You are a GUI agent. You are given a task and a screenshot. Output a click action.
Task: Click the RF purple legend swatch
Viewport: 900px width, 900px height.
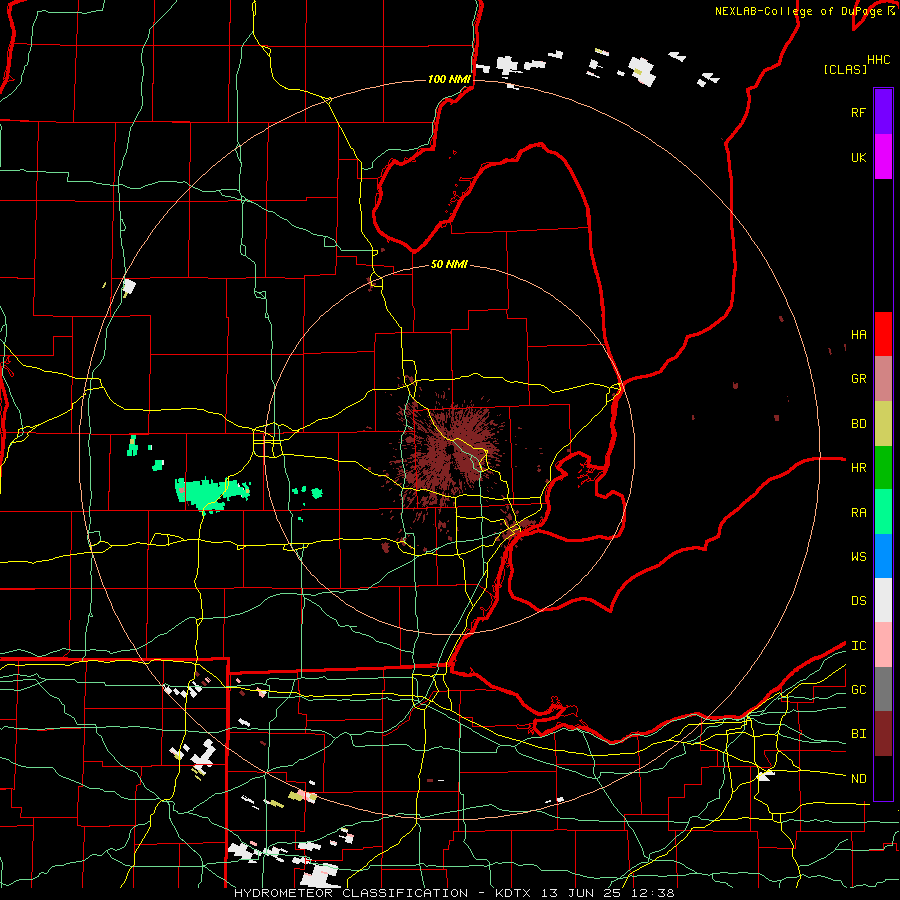[x=883, y=112]
